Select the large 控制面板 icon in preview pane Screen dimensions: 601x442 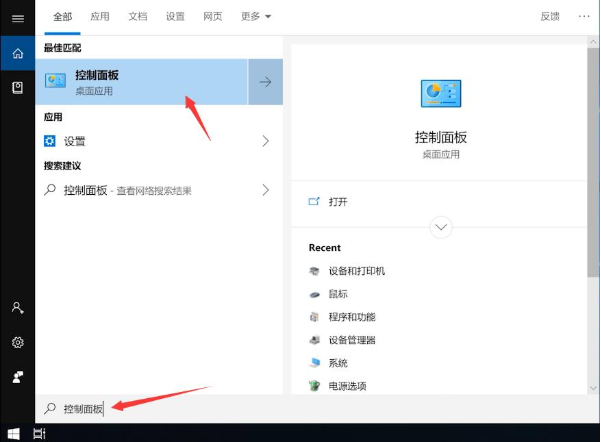click(441, 94)
